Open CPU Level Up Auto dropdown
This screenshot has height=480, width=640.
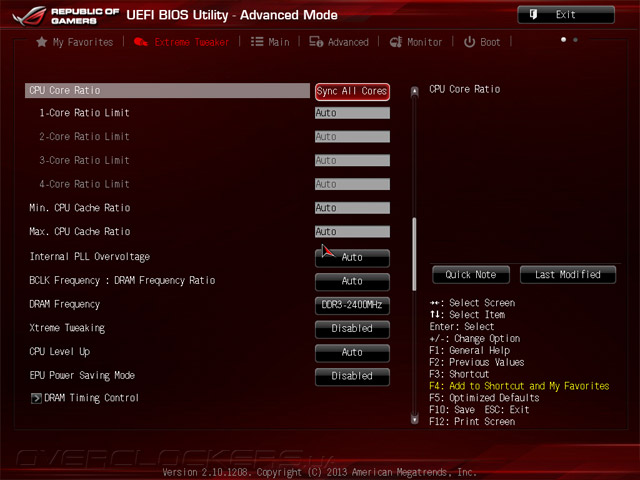(352, 352)
